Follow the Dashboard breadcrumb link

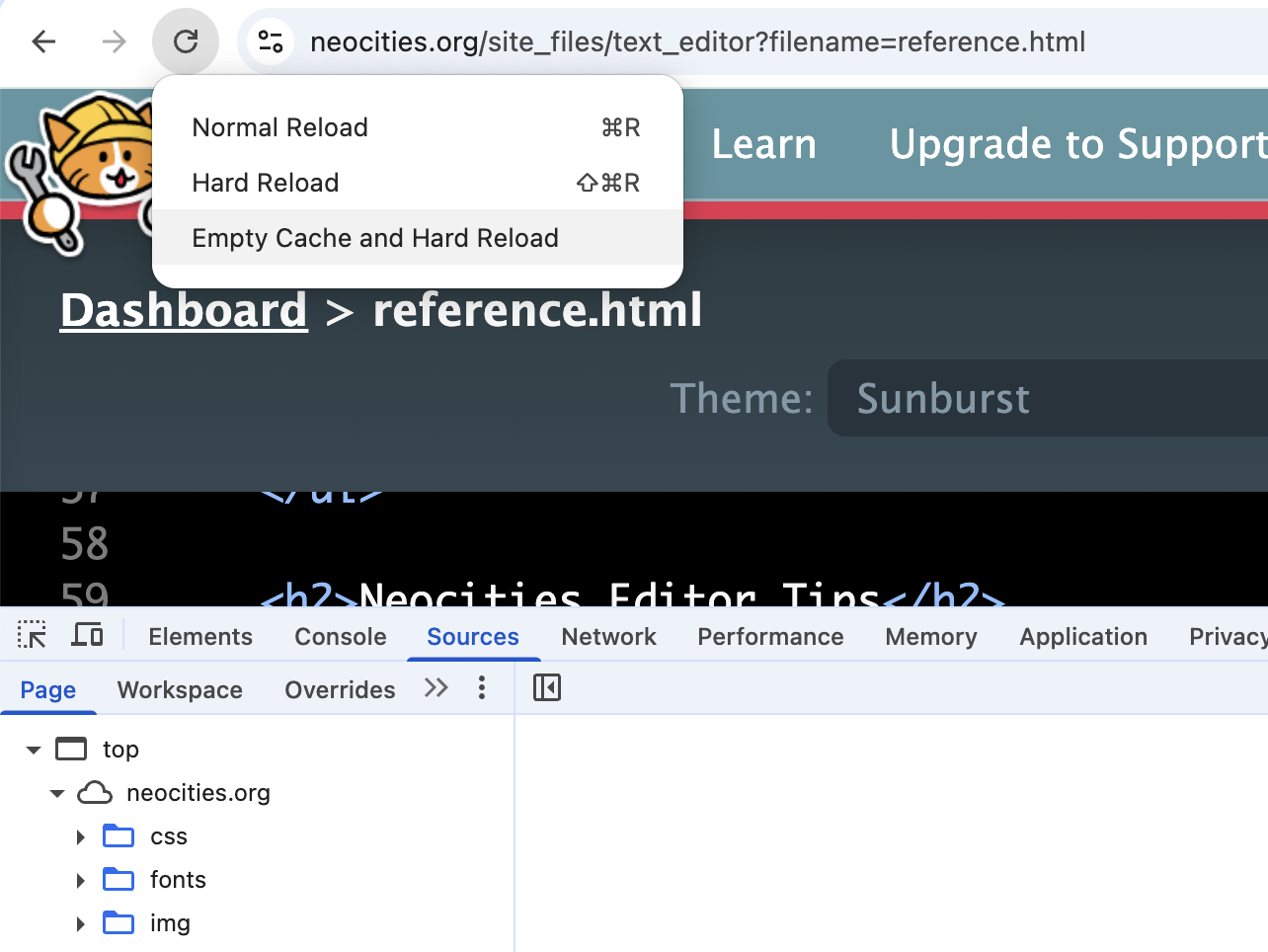184,310
